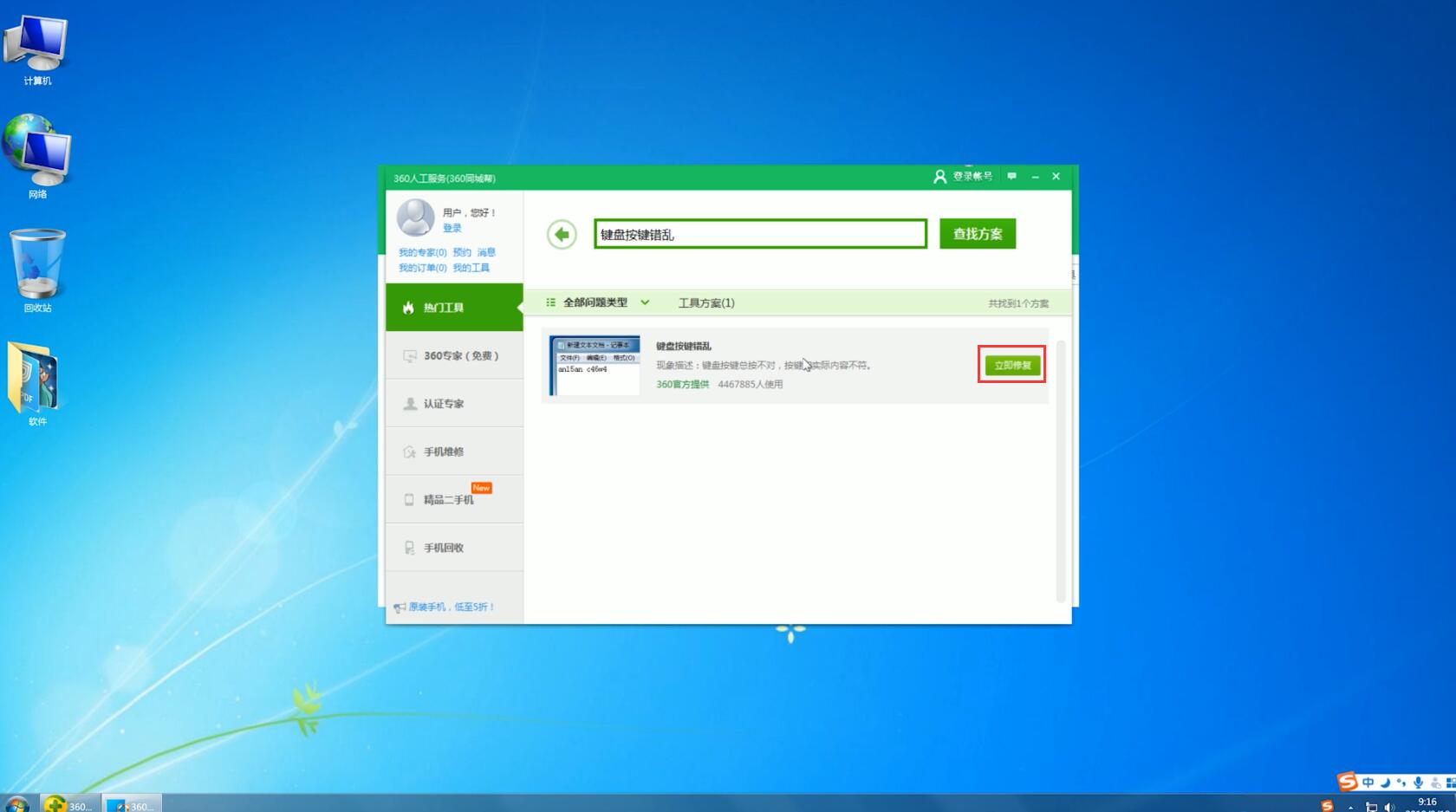This screenshot has width=1456, height=812.
Task: Click the 立即修复 repair button
Action: point(1012,365)
